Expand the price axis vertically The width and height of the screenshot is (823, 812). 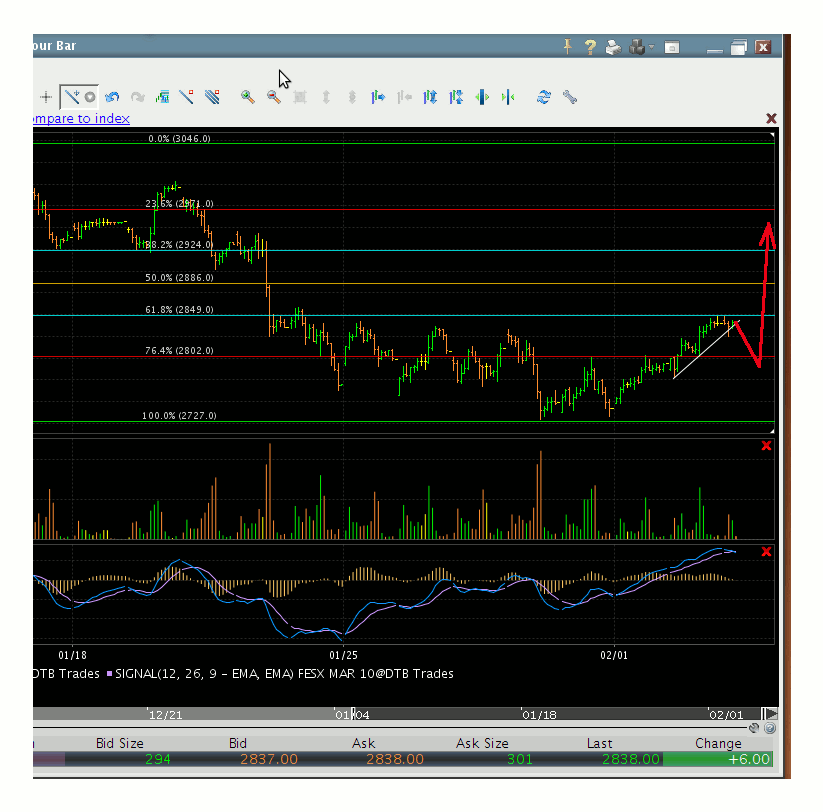(430, 97)
